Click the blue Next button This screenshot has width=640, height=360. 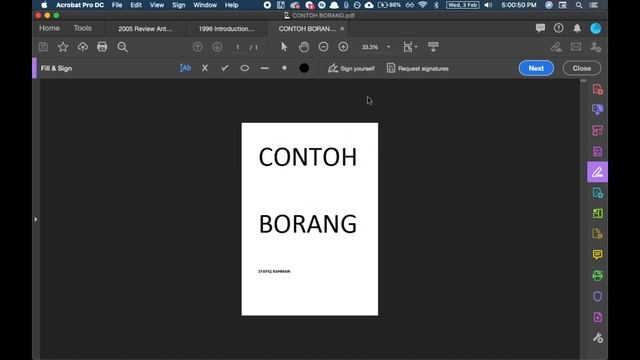536,68
